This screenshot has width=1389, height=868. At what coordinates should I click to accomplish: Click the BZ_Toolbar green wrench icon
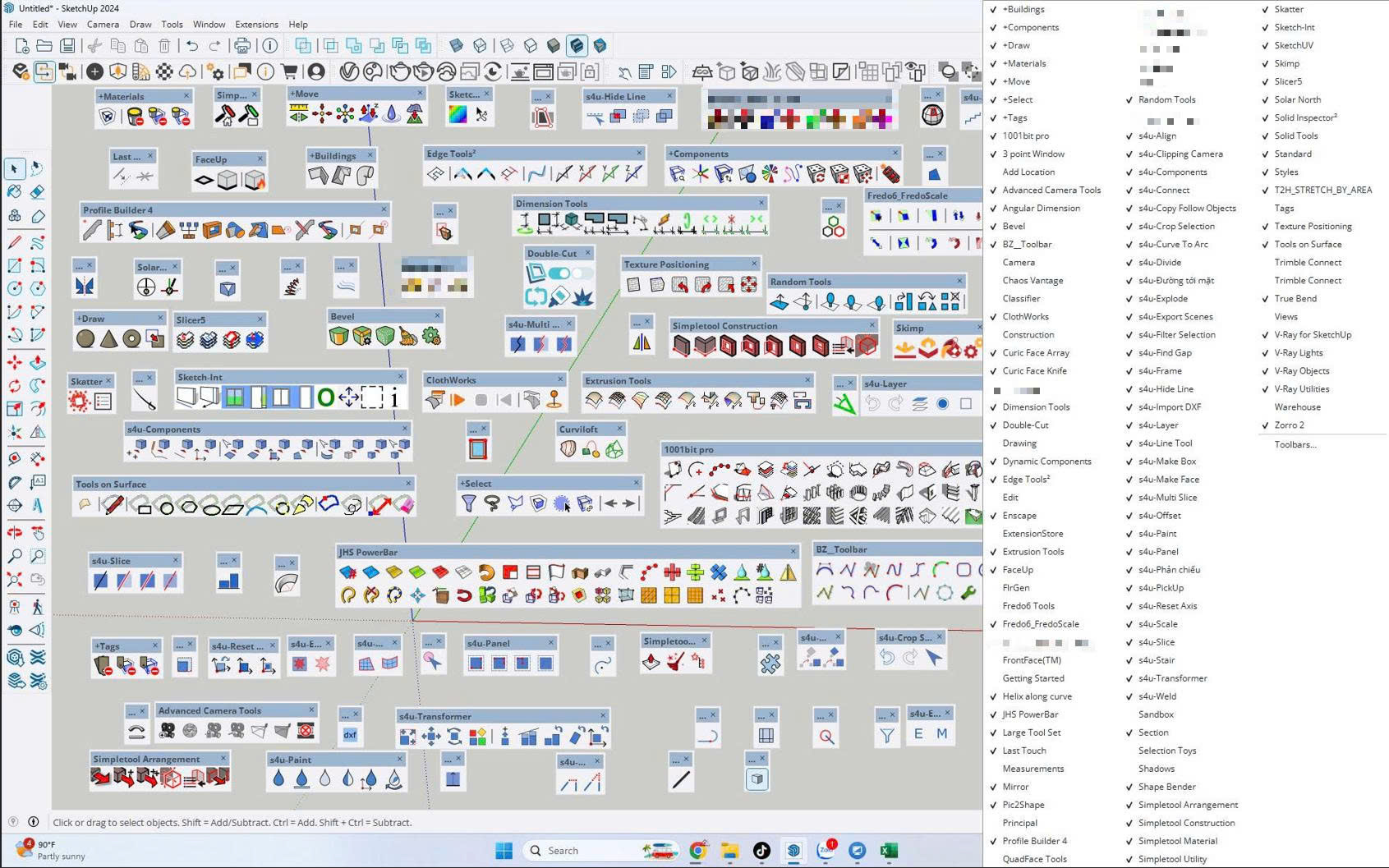(x=968, y=592)
